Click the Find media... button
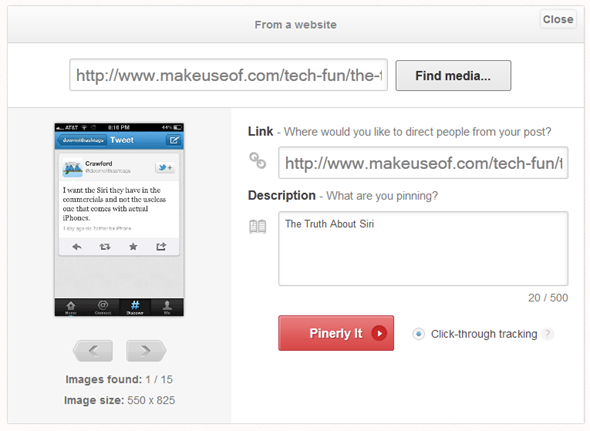 pos(453,76)
